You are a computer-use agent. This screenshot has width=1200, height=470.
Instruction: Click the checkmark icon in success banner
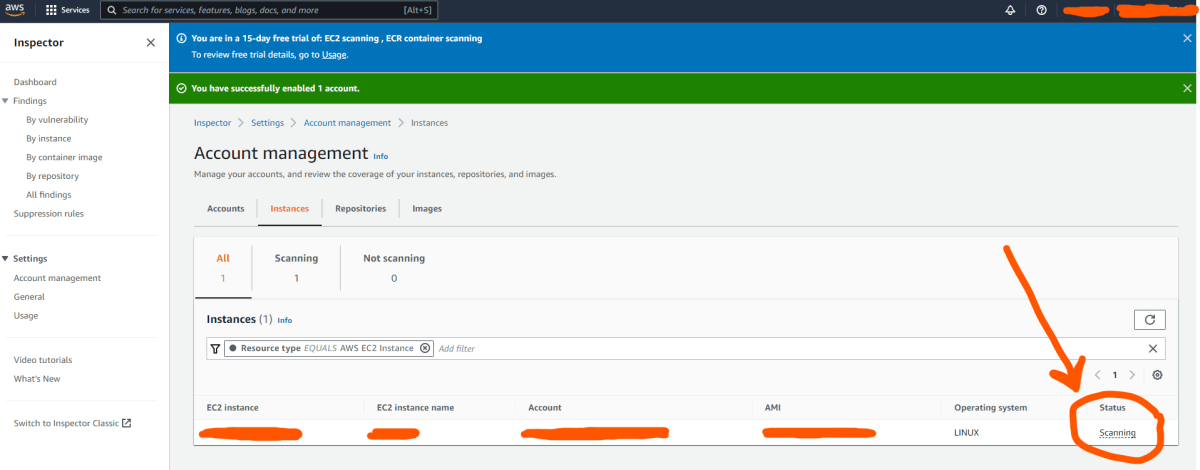(x=181, y=88)
